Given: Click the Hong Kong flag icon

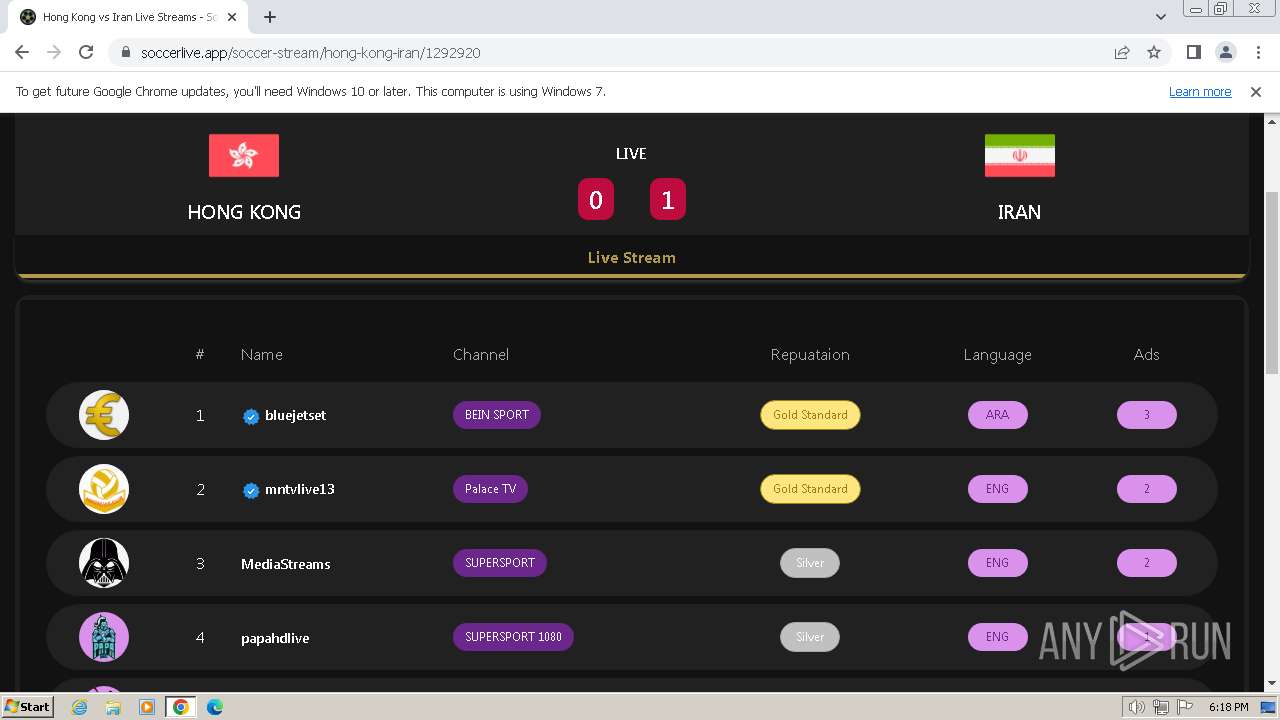Looking at the screenshot, I should pos(244,155).
